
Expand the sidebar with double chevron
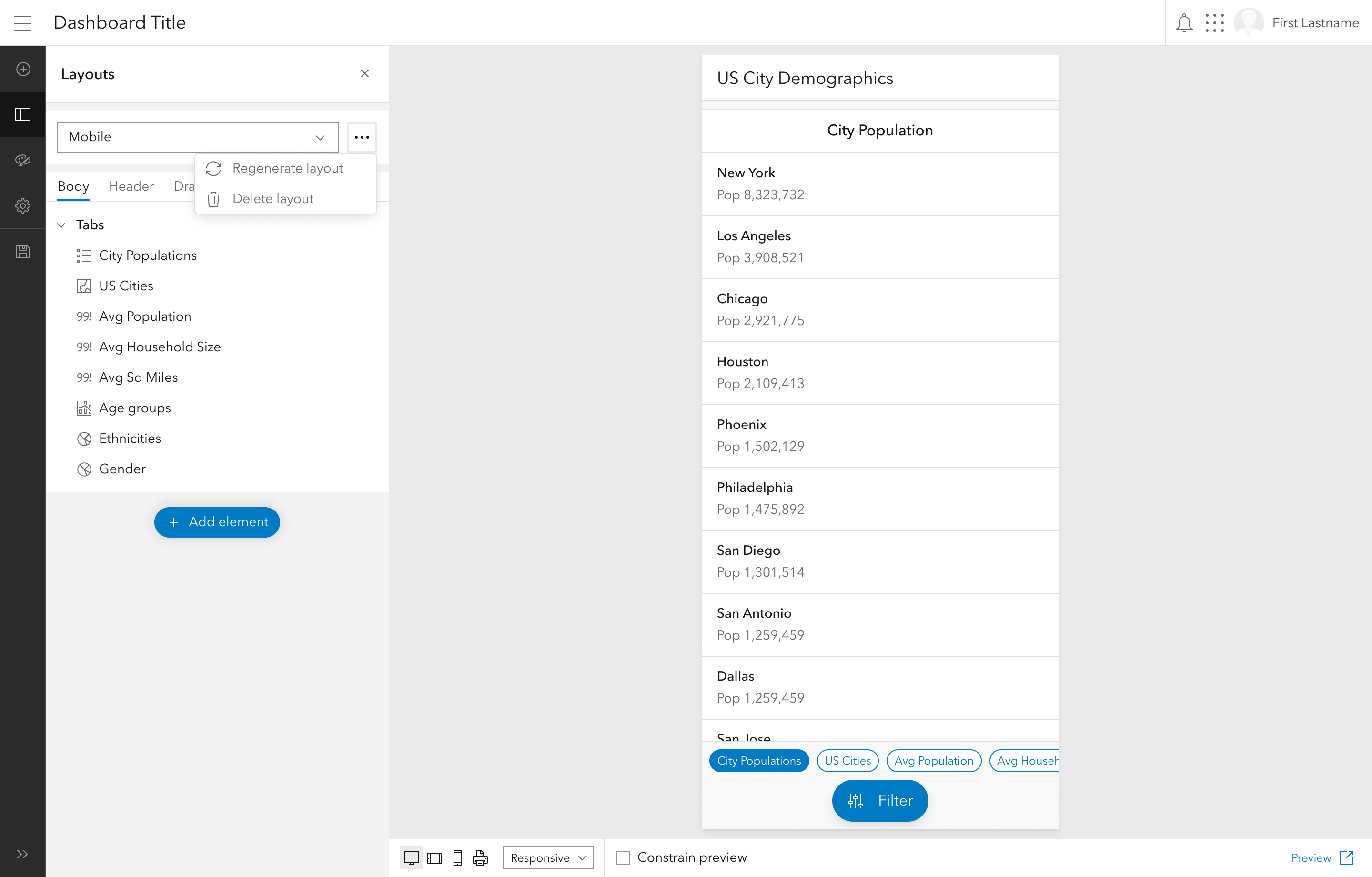23,854
